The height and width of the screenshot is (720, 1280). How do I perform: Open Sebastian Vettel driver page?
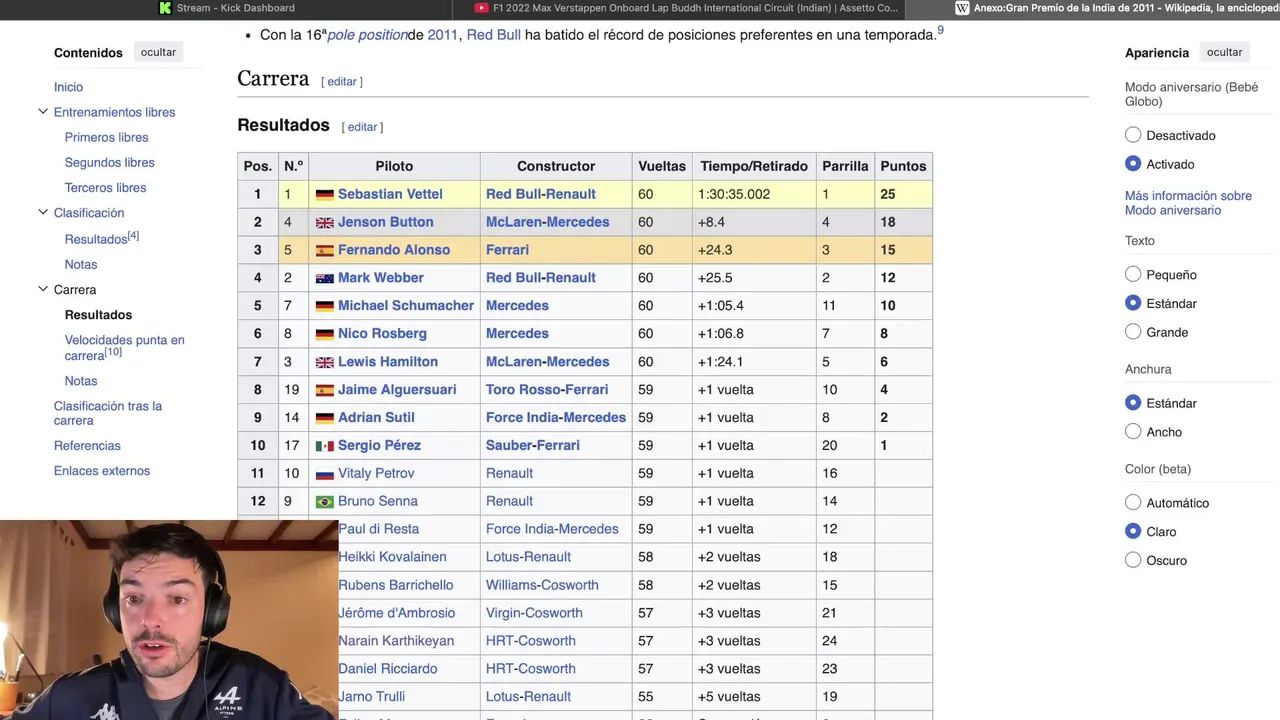click(x=390, y=194)
